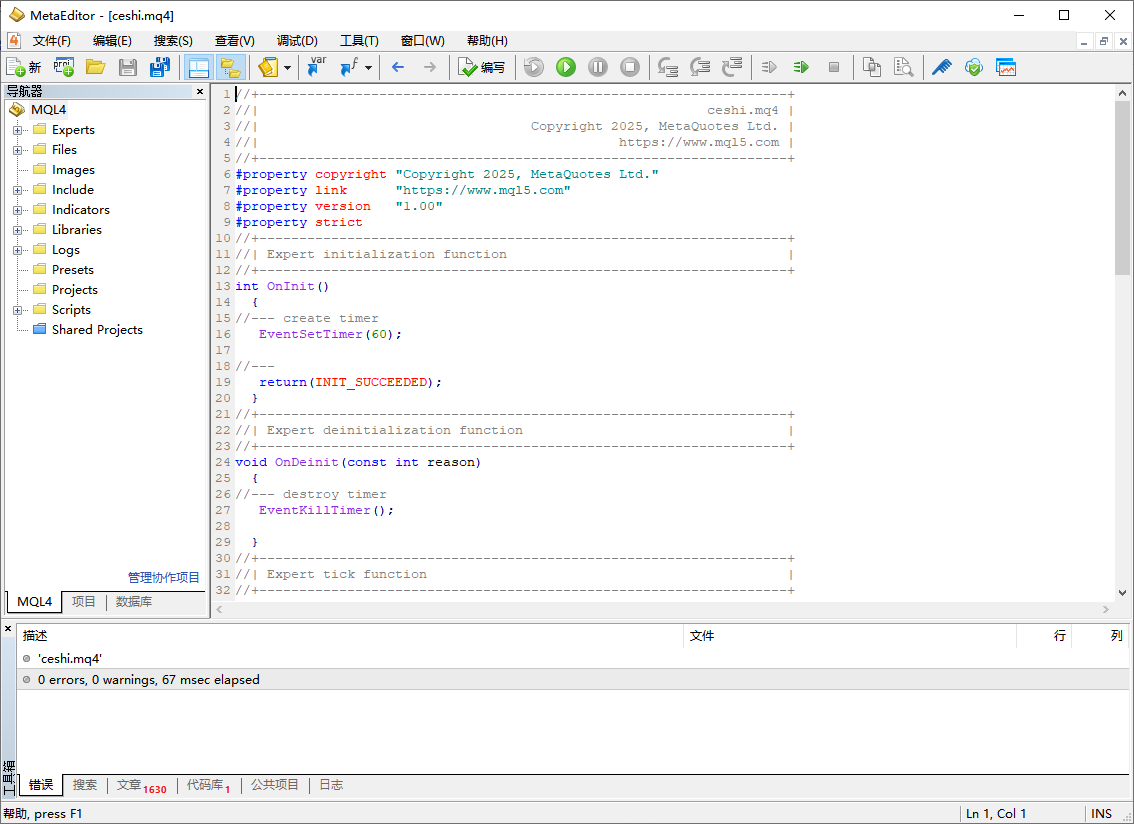This screenshot has width=1134, height=824.
Task: Switch to the 数据库 navigator tab
Action: tap(134, 602)
